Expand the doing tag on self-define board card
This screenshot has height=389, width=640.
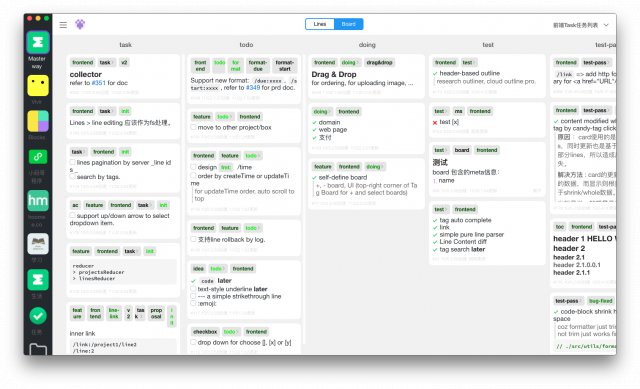(x=374, y=167)
